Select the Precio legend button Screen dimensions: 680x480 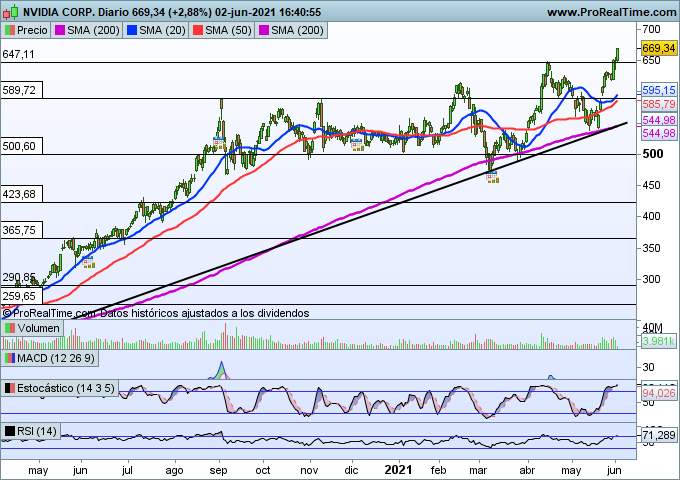click(26, 30)
